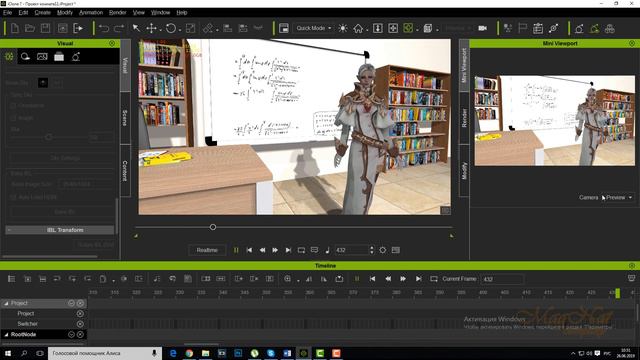Pause playback in the player controls
The width and height of the screenshot is (640, 360).
(236, 250)
